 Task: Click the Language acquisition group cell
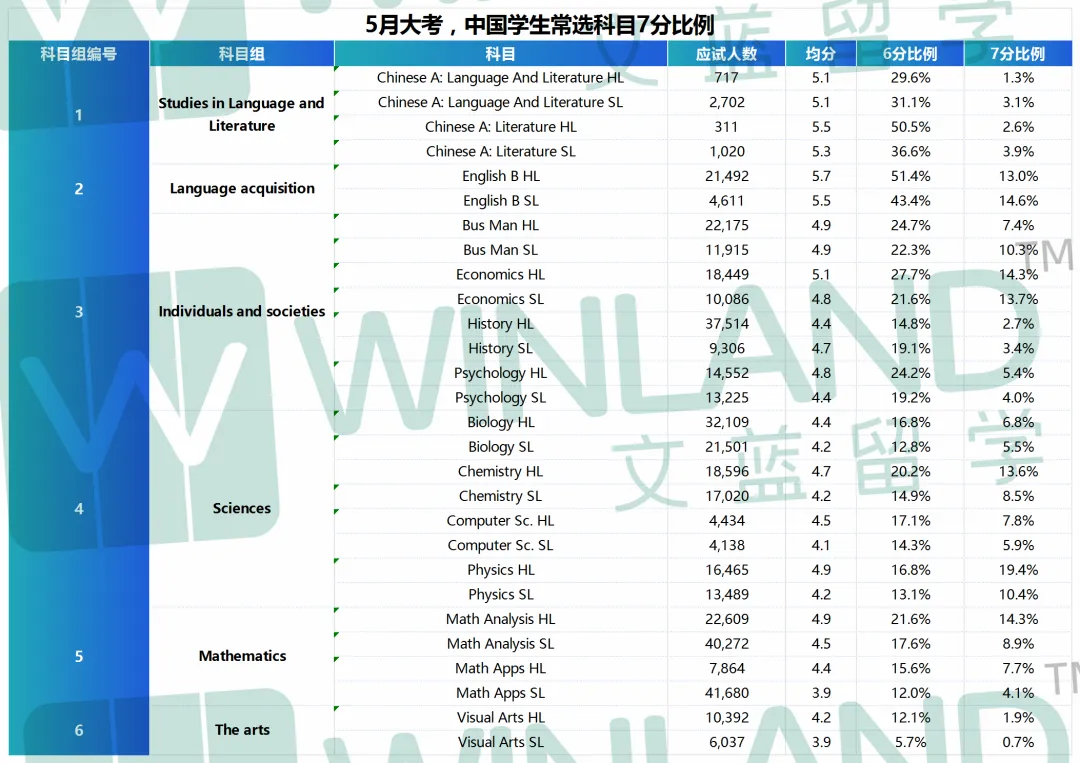click(242, 188)
